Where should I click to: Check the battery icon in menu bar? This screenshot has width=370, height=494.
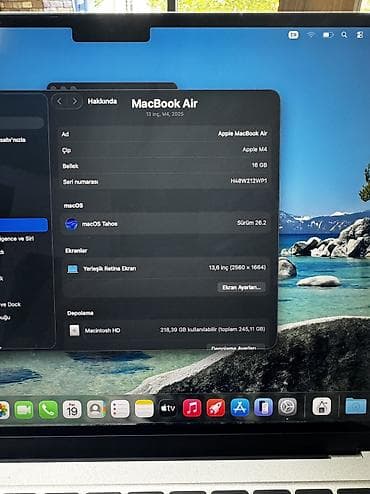pyautogui.click(x=328, y=35)
